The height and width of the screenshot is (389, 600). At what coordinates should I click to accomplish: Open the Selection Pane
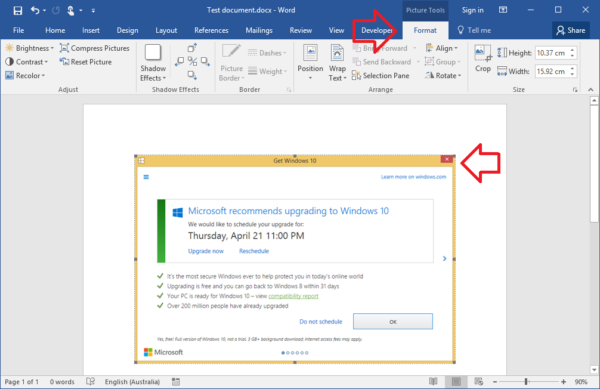[x=381, y=75]
